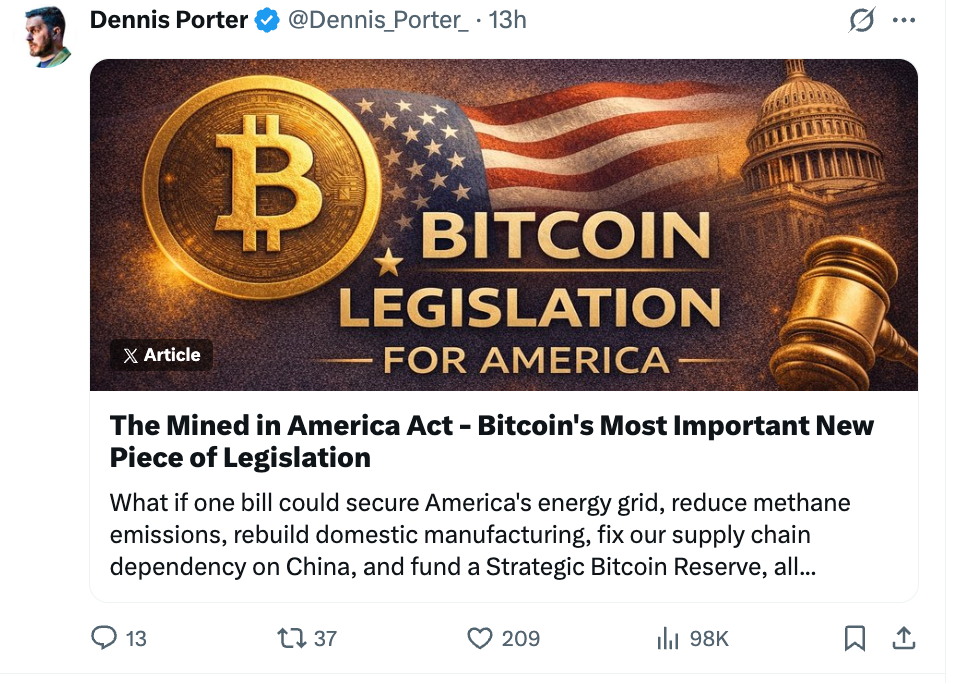The height and width of the screenshot is (684, 958).
Task: Click the 98K views count
Action: tap(709, 638)
